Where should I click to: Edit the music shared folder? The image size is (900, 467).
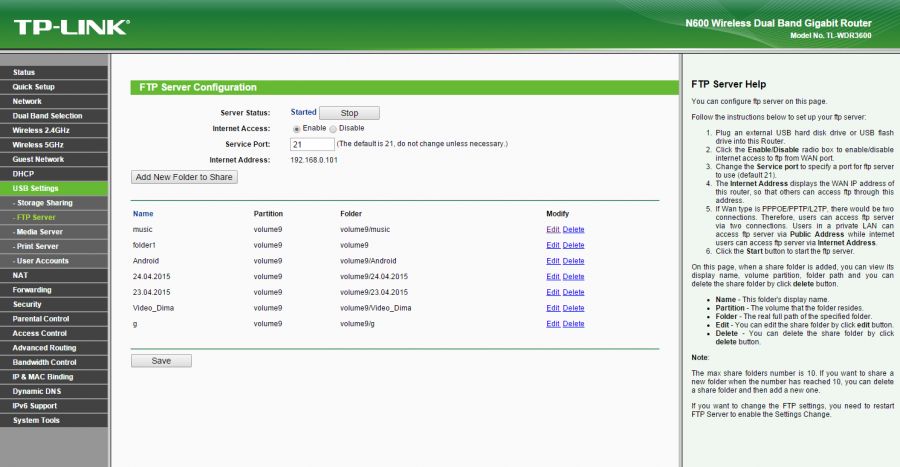553,230
